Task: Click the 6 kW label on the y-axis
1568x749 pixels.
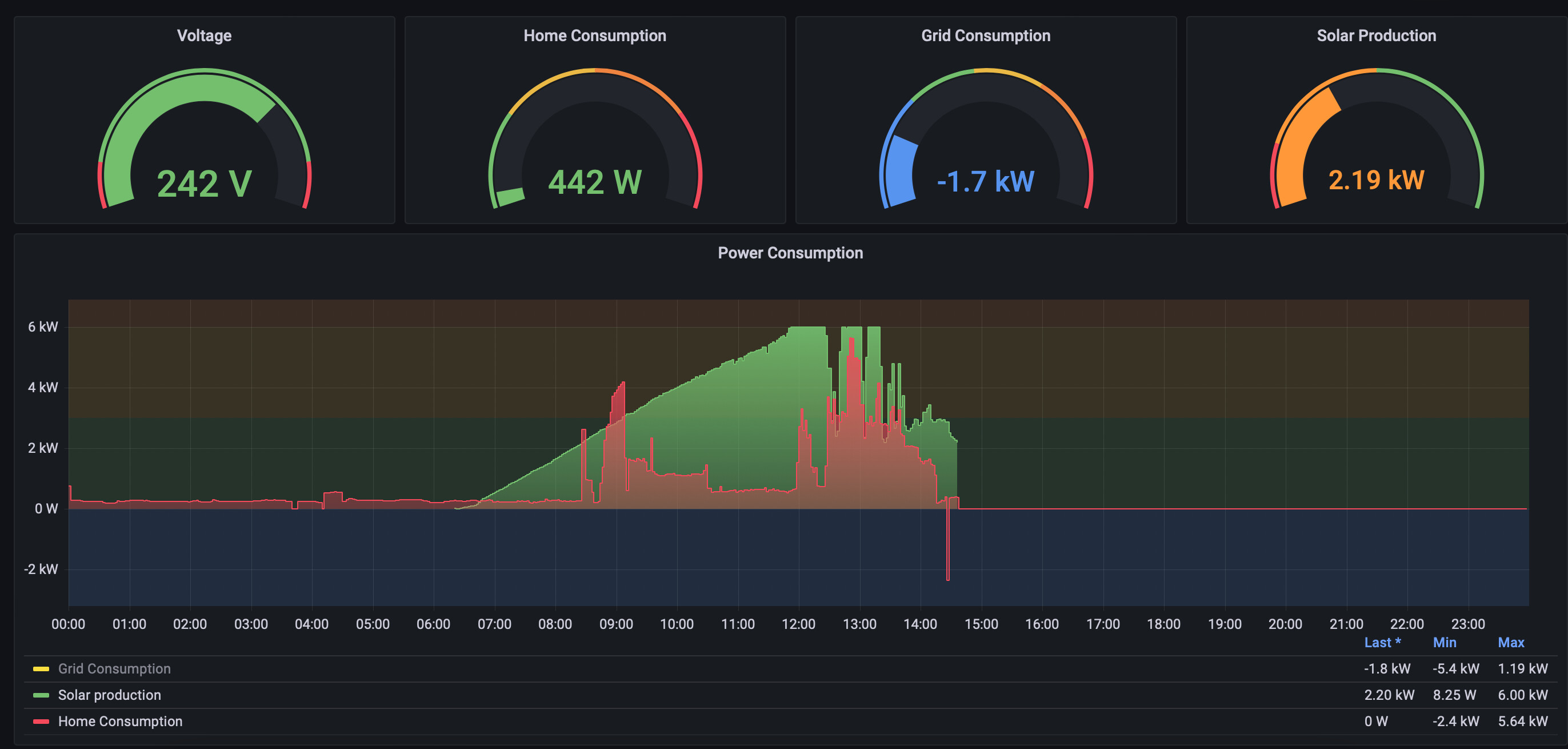Action: [43, 327]
